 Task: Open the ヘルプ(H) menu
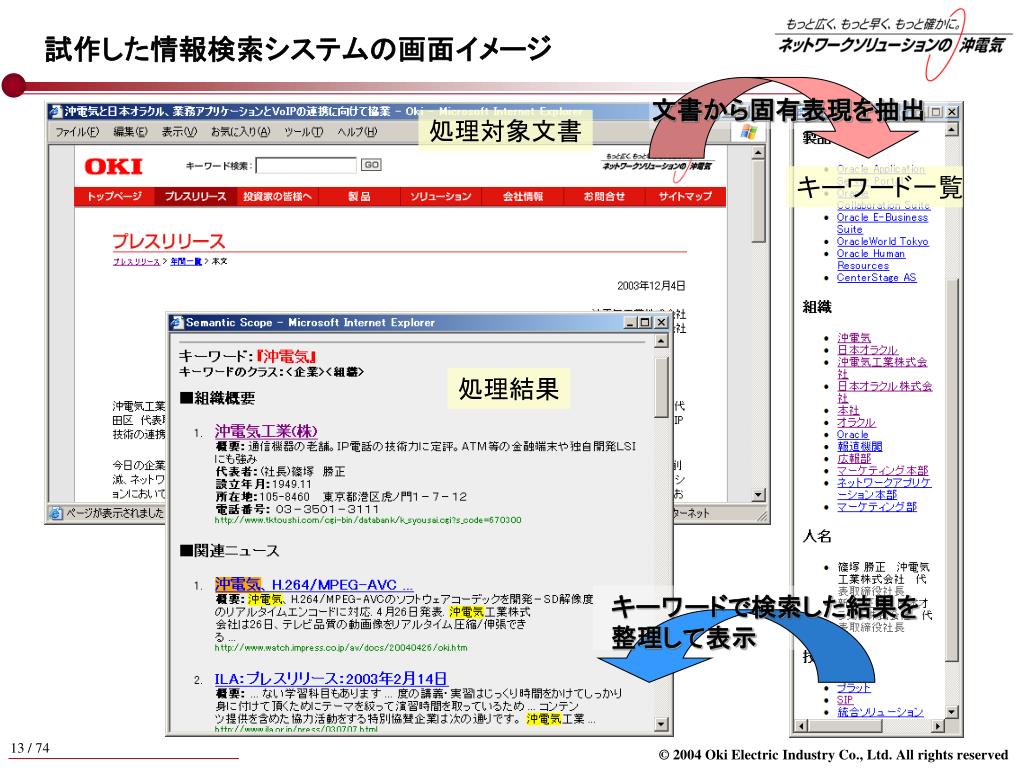357,132
